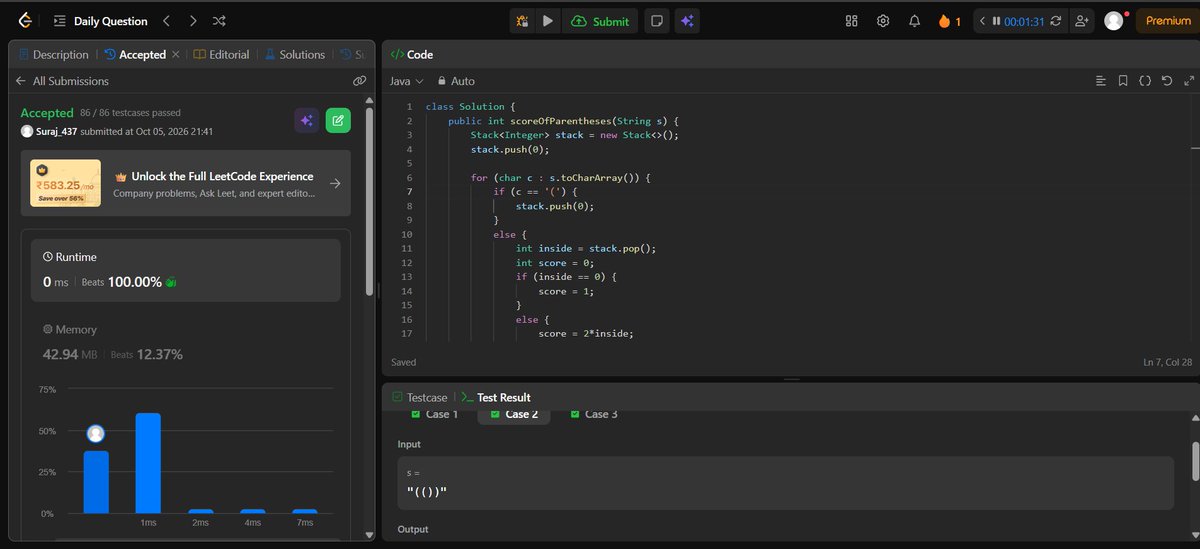Invite a collaborator with add-user icon
Screen dimensions: 1200x549
click(1081, 21)
